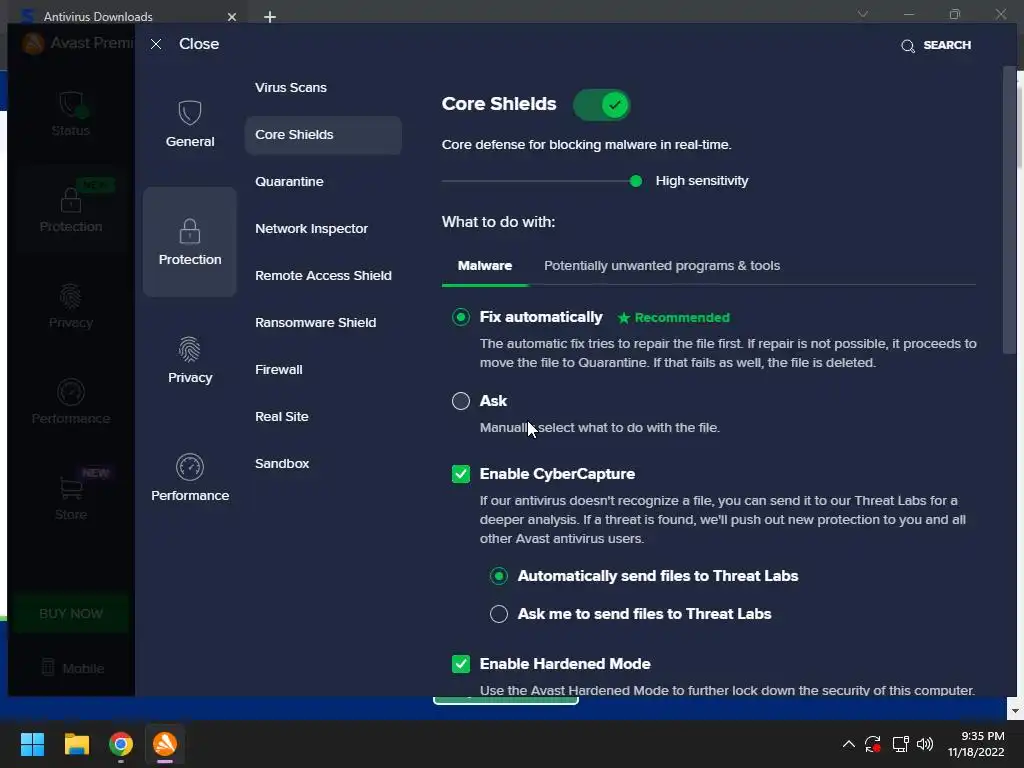Open Sandbox settings

(282, 464)
